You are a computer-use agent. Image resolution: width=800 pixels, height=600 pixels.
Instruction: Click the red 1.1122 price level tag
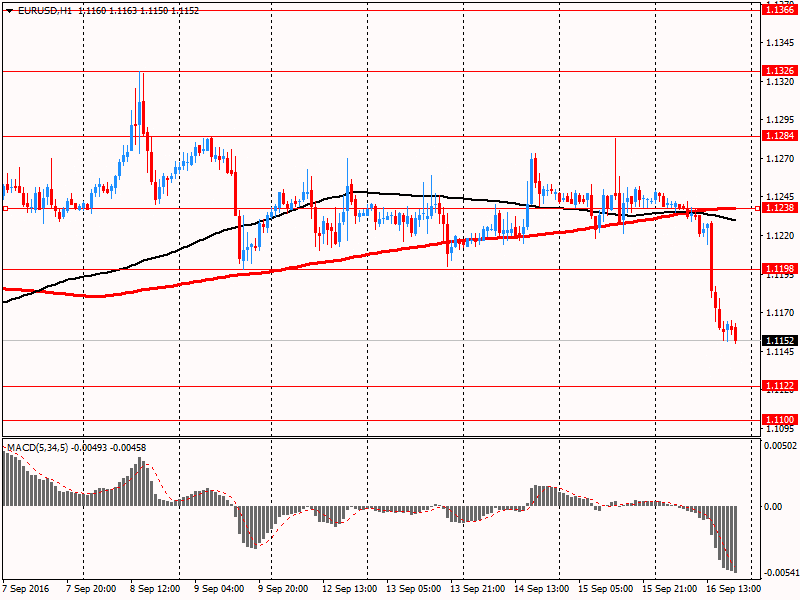pyautogui.click(x=778, y=386)
